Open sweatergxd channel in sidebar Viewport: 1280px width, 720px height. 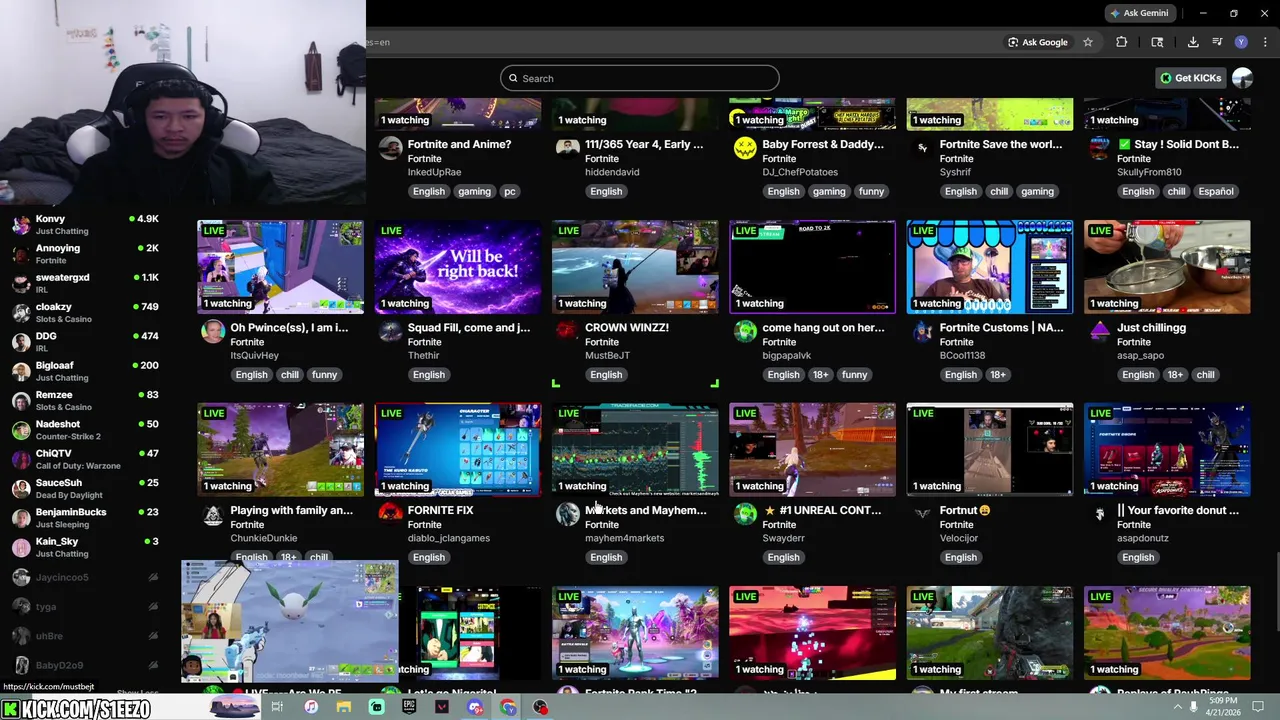pos(85,283)
